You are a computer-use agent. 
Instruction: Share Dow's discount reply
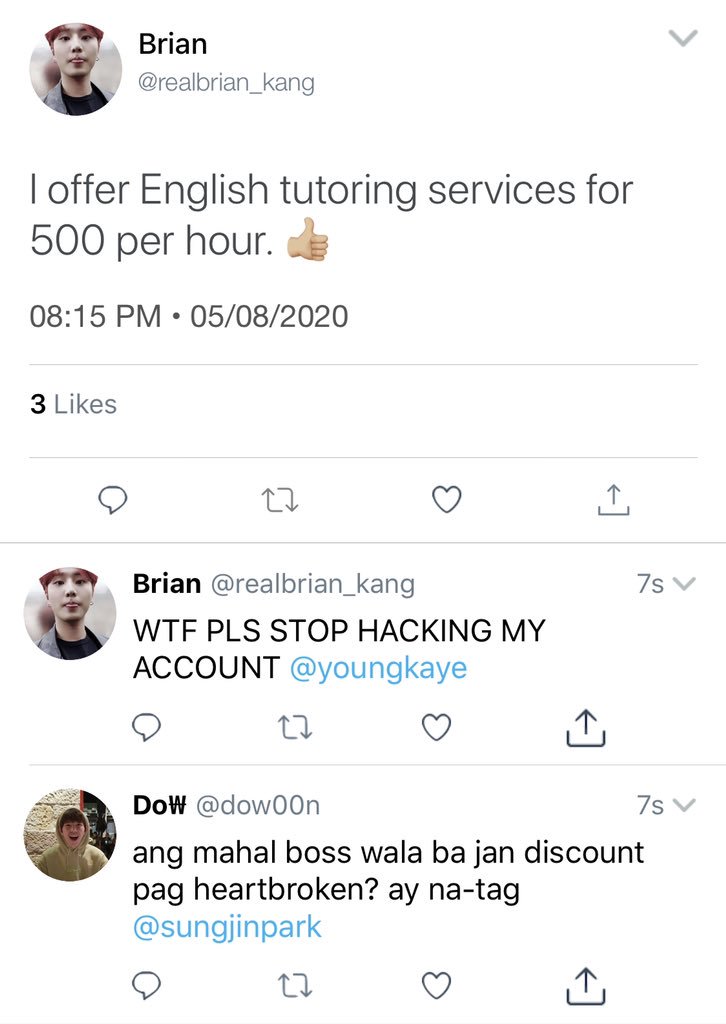click(586, 985)
